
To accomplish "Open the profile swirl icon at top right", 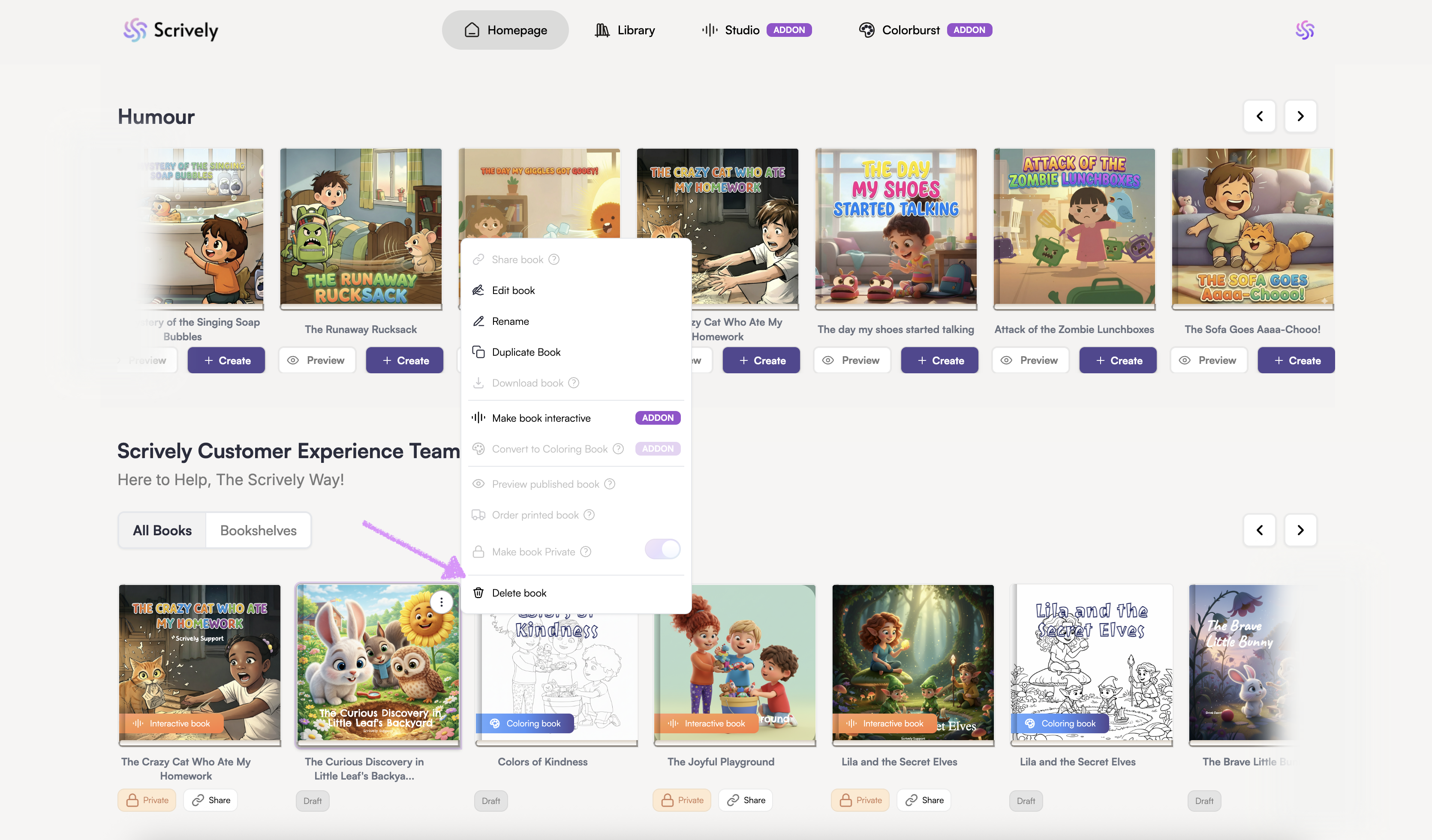I will pos(1305,30).
